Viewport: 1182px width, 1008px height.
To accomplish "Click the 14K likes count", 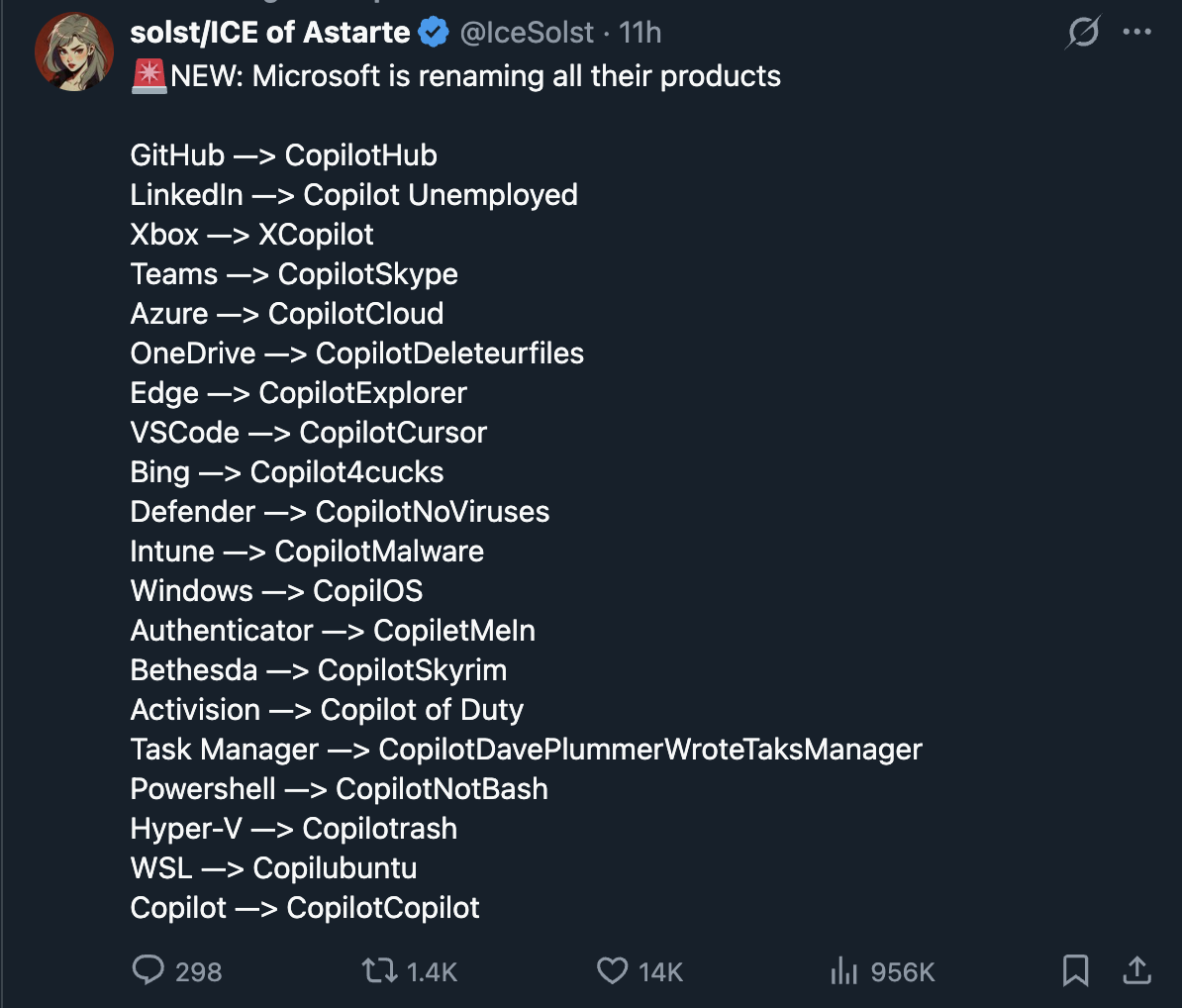I will click(660, 972).
